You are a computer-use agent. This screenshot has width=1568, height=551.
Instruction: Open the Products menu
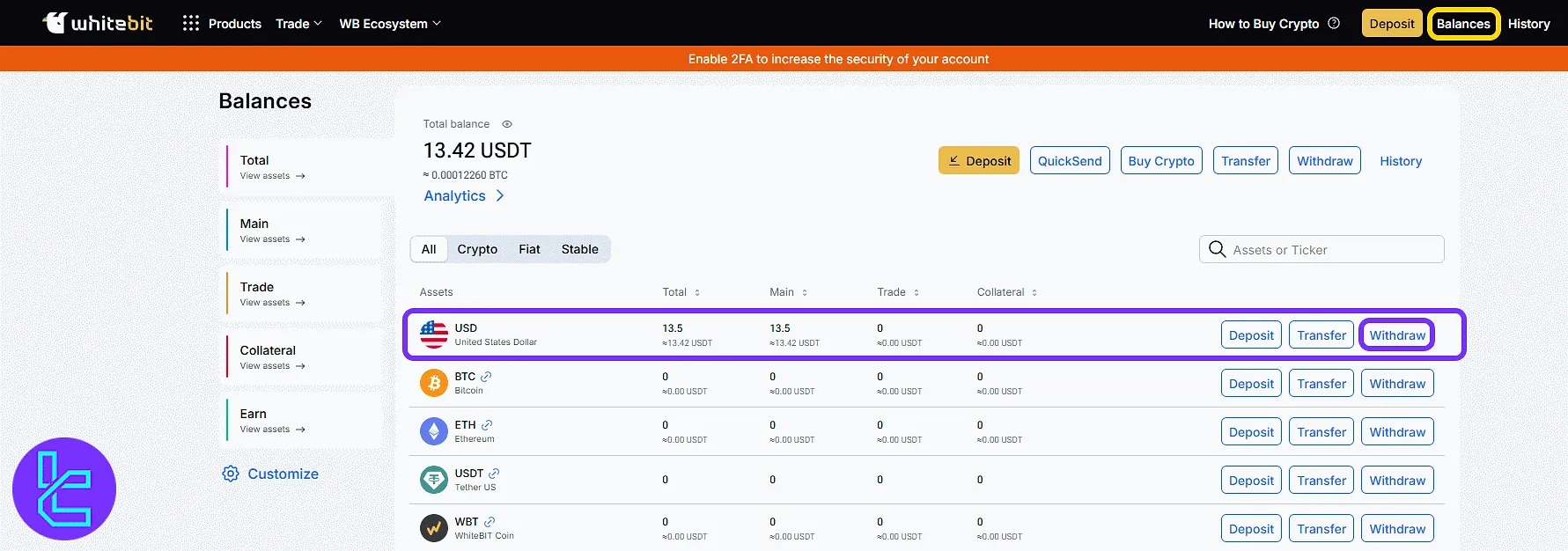click(234, 24)
